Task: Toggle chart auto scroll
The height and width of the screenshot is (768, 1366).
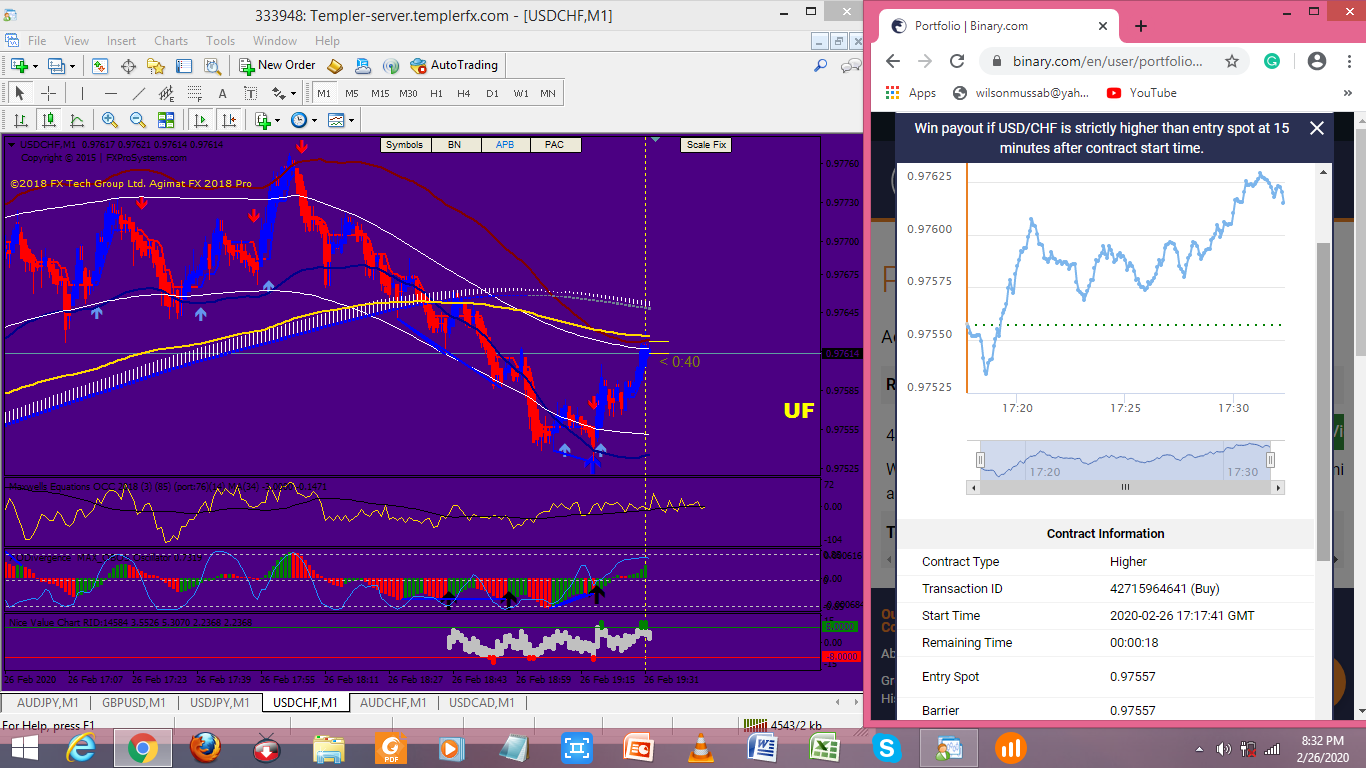Action: tap(201, 121)
